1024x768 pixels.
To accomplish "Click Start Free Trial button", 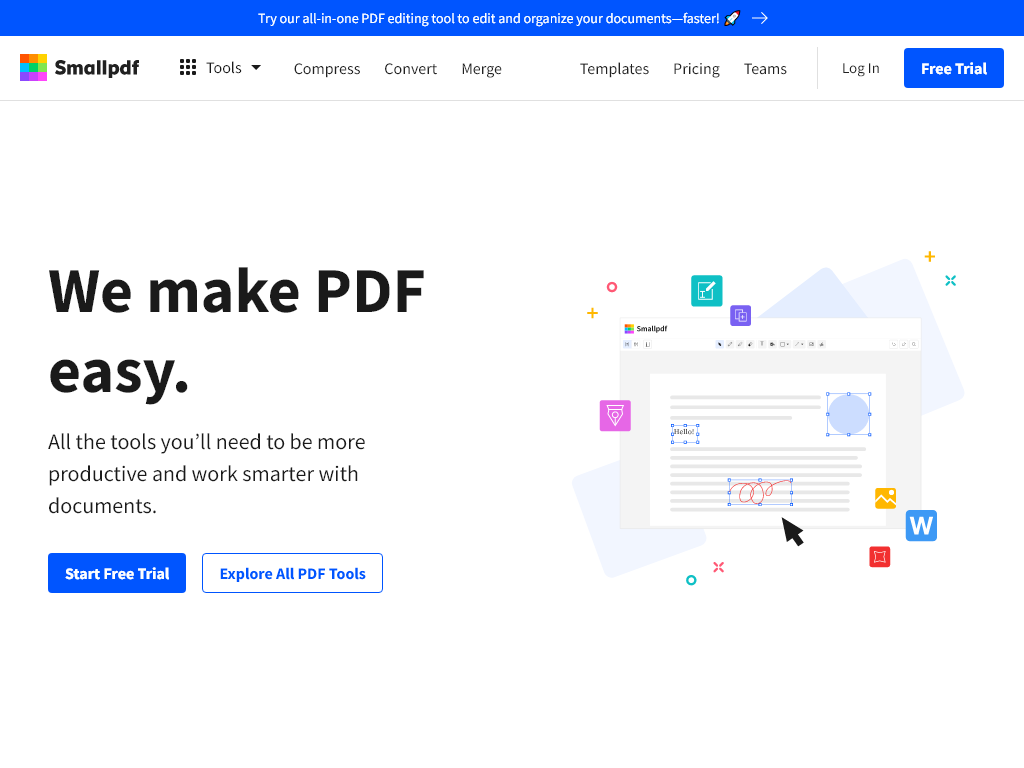I will [x=117, y=573].
